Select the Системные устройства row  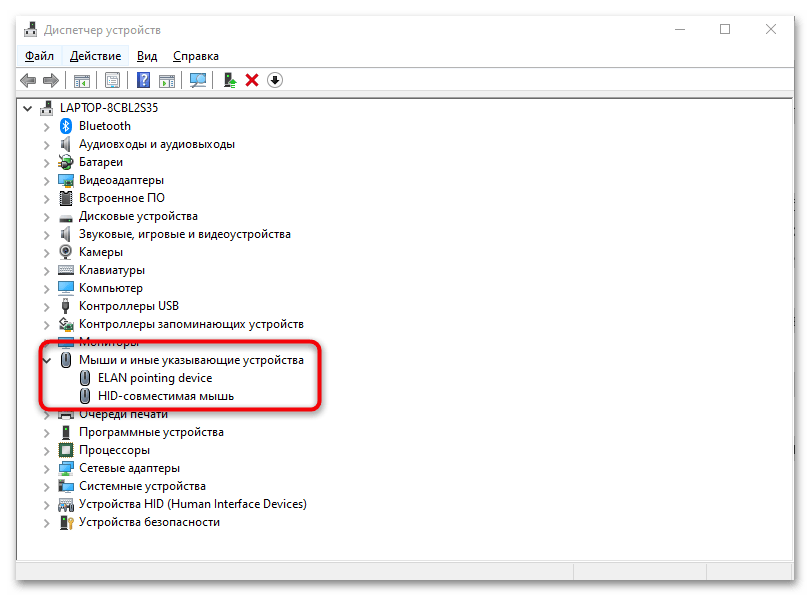coord(142,486)
